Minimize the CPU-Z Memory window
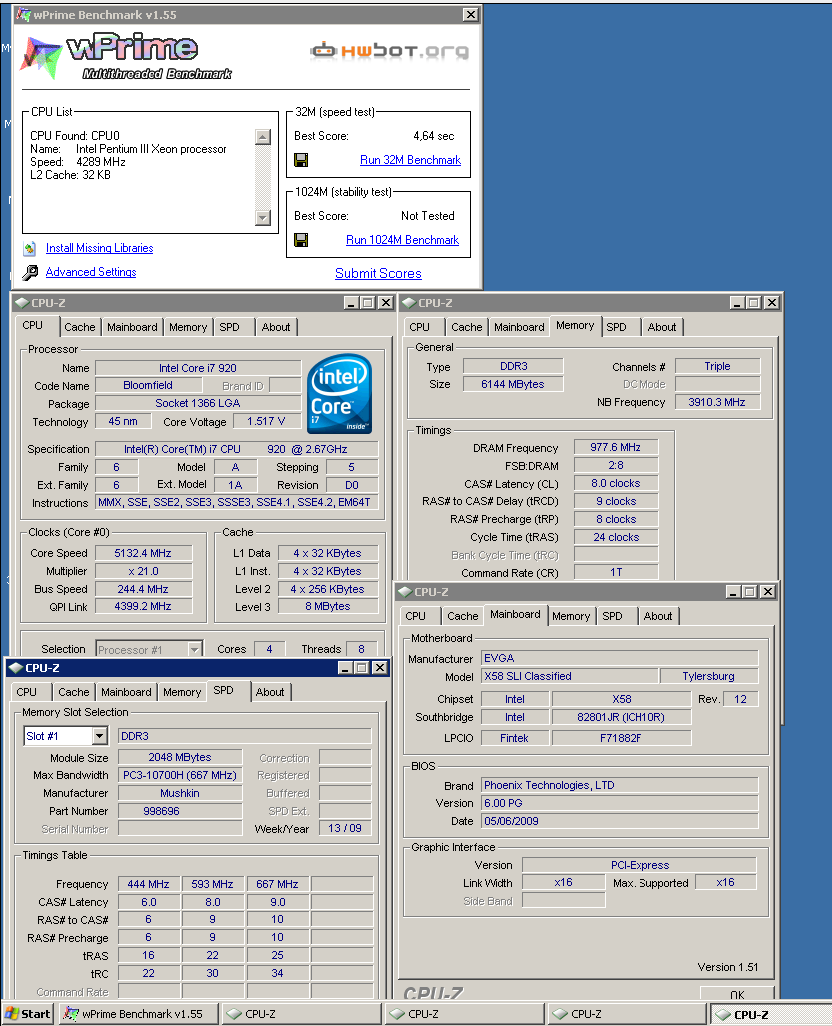832x1026 pixels. tap(737, 302)
